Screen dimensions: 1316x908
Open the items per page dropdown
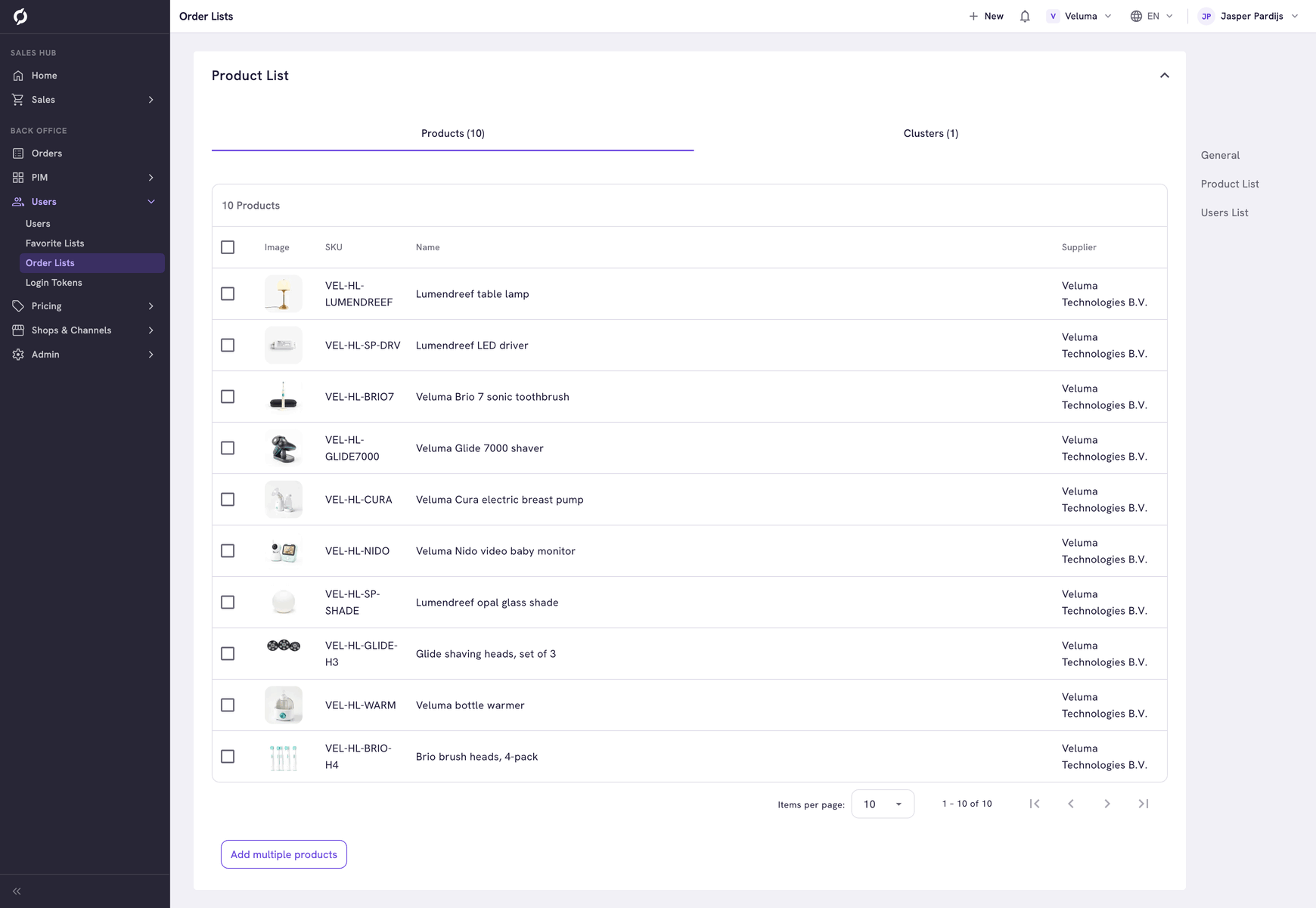point(883,804)
